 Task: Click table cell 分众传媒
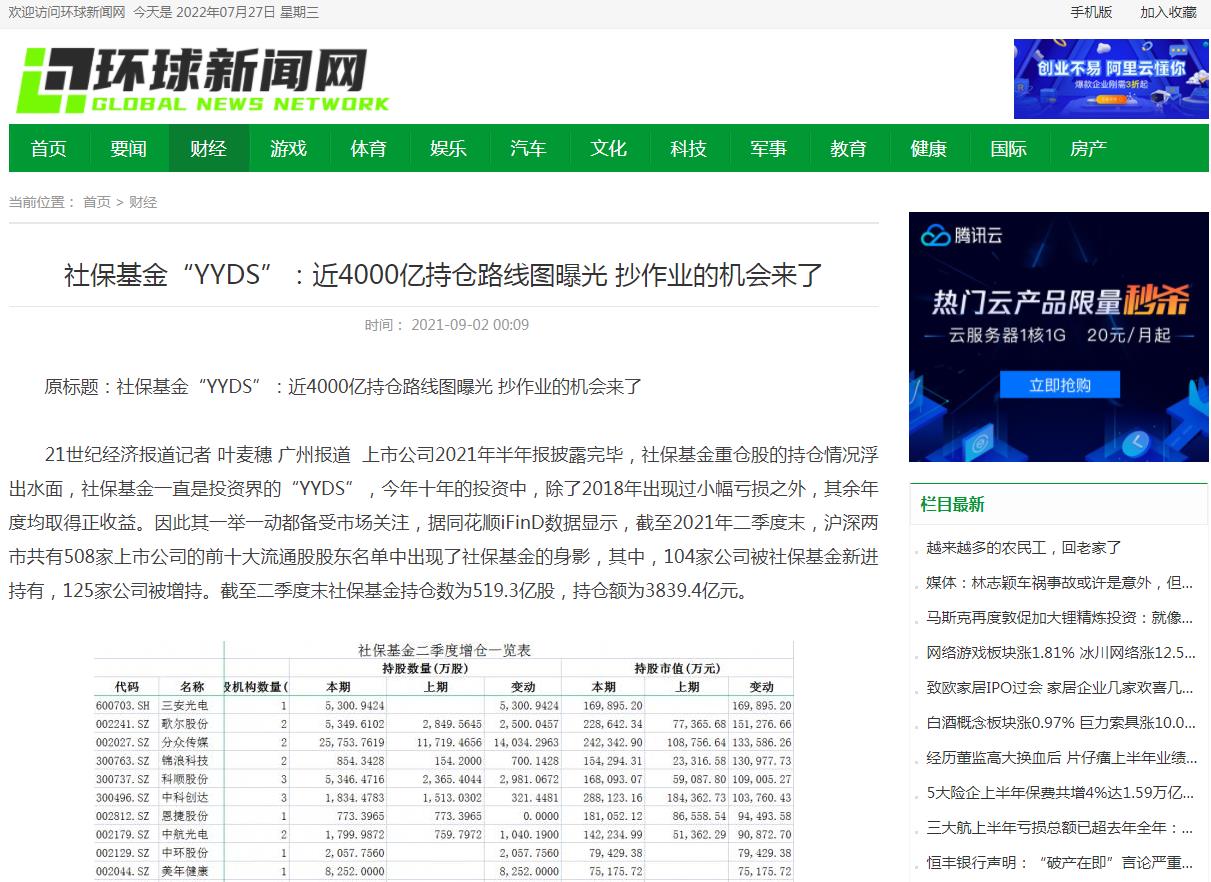pyautogui.click(x=184, y=743)
